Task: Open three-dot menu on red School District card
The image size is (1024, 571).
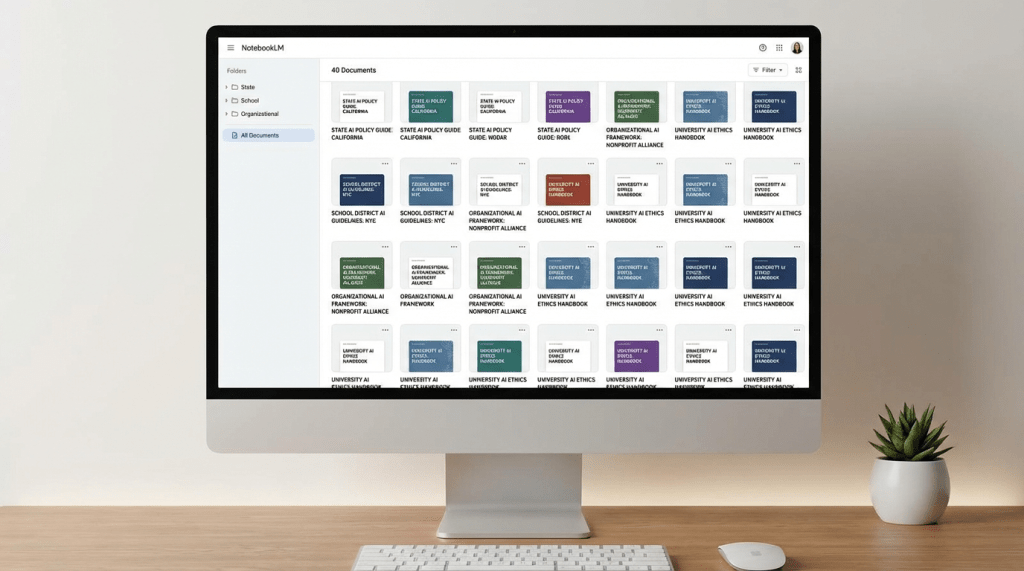Action: [x=590, y=163]
